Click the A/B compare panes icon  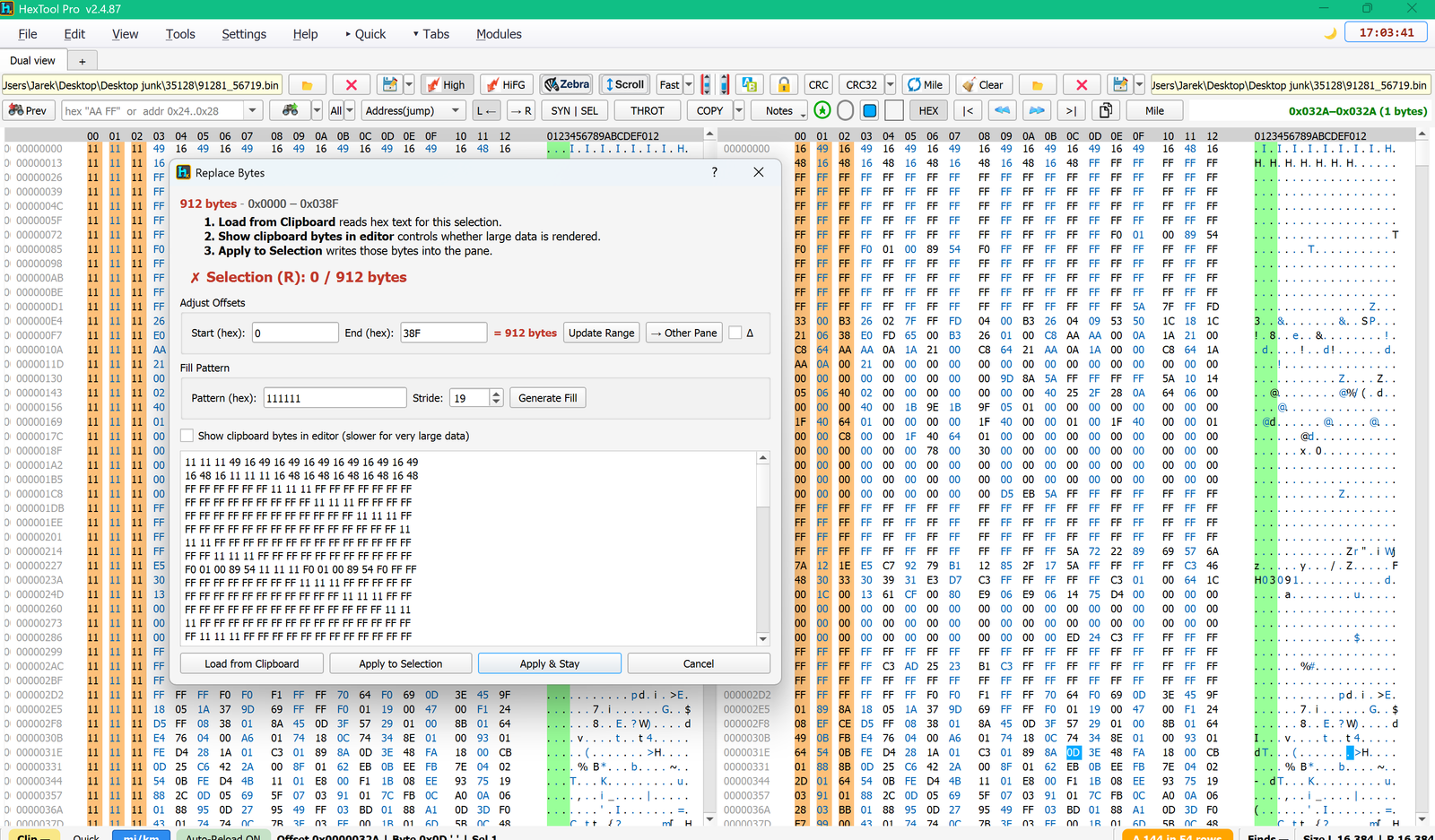[750, 85]
